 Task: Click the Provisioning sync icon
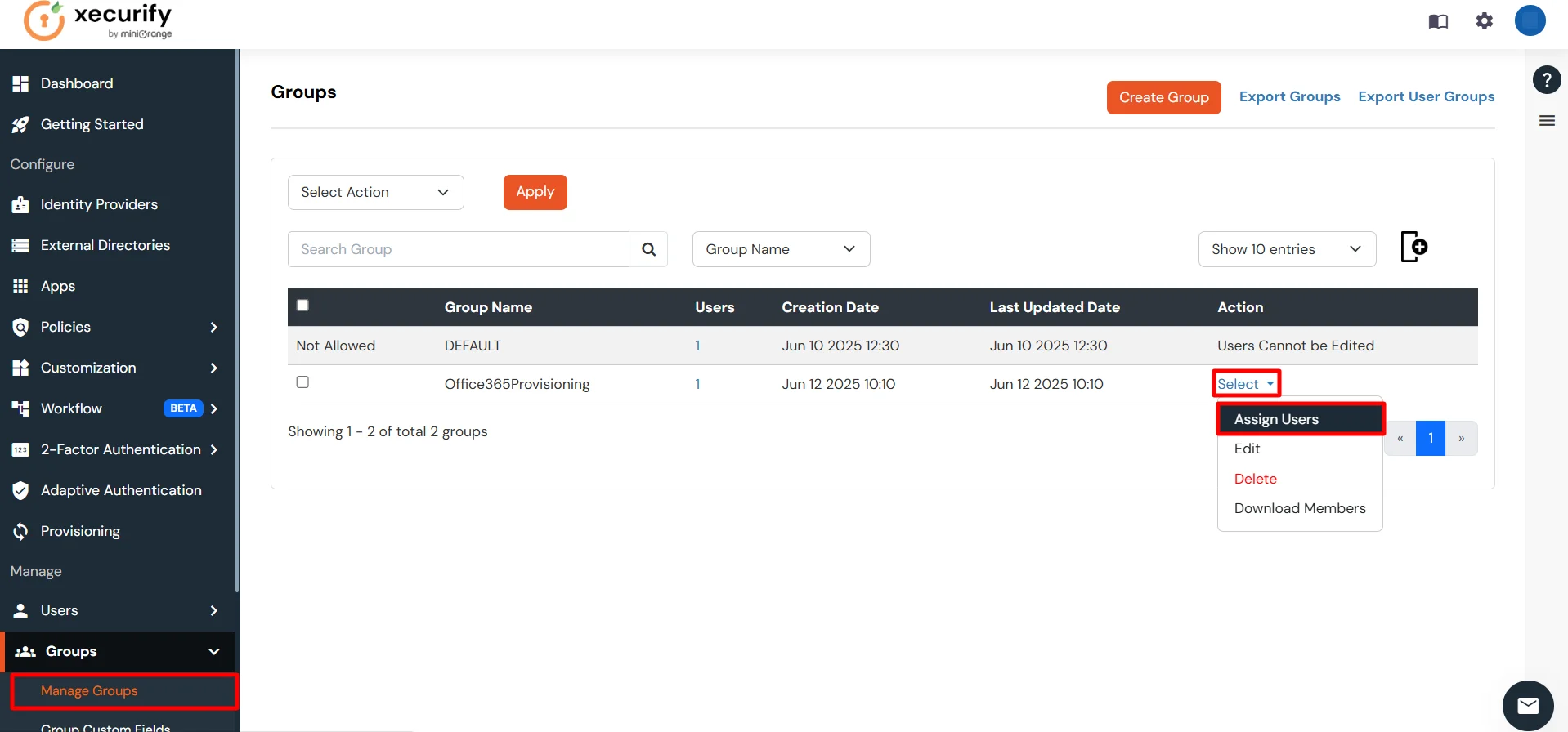[20, 531]
